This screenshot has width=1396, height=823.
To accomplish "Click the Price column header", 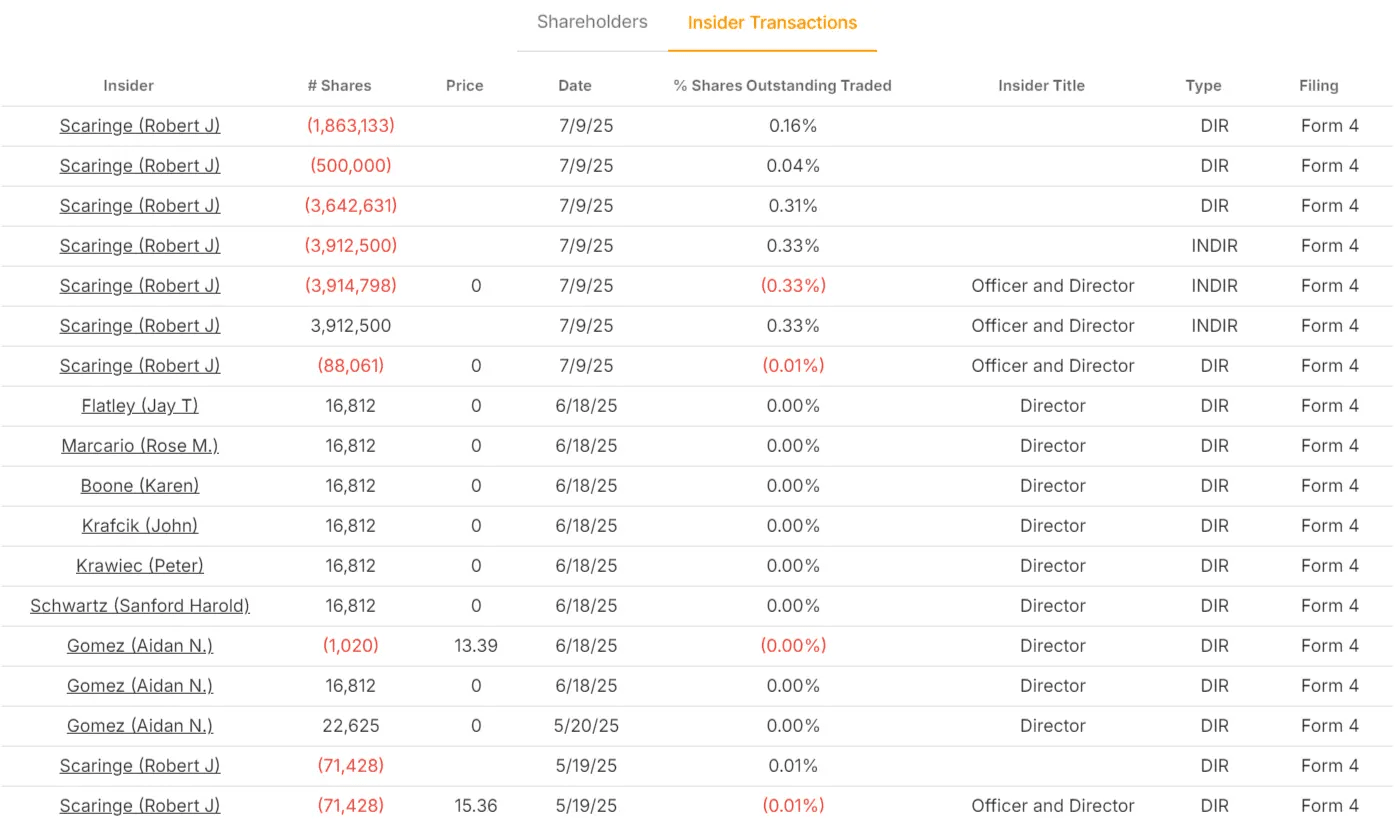I will 464,86.
